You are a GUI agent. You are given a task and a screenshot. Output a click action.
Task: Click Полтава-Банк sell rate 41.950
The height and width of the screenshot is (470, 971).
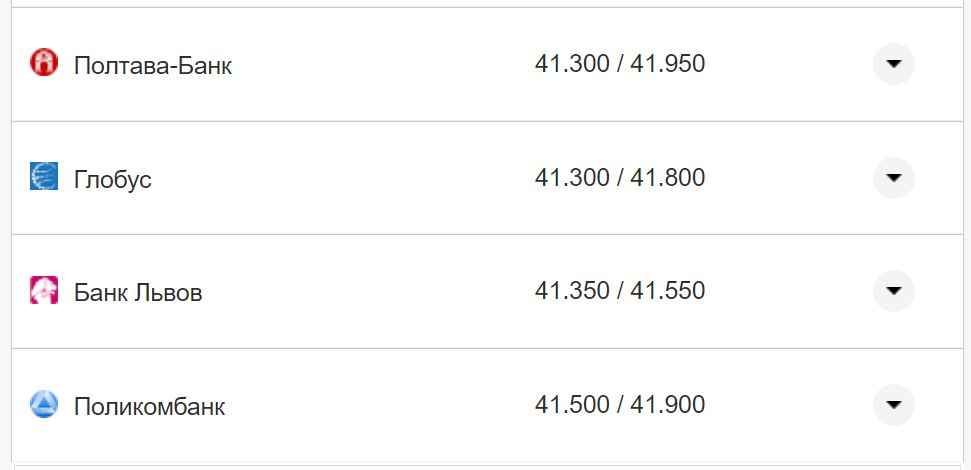click(x=668, y=64)
